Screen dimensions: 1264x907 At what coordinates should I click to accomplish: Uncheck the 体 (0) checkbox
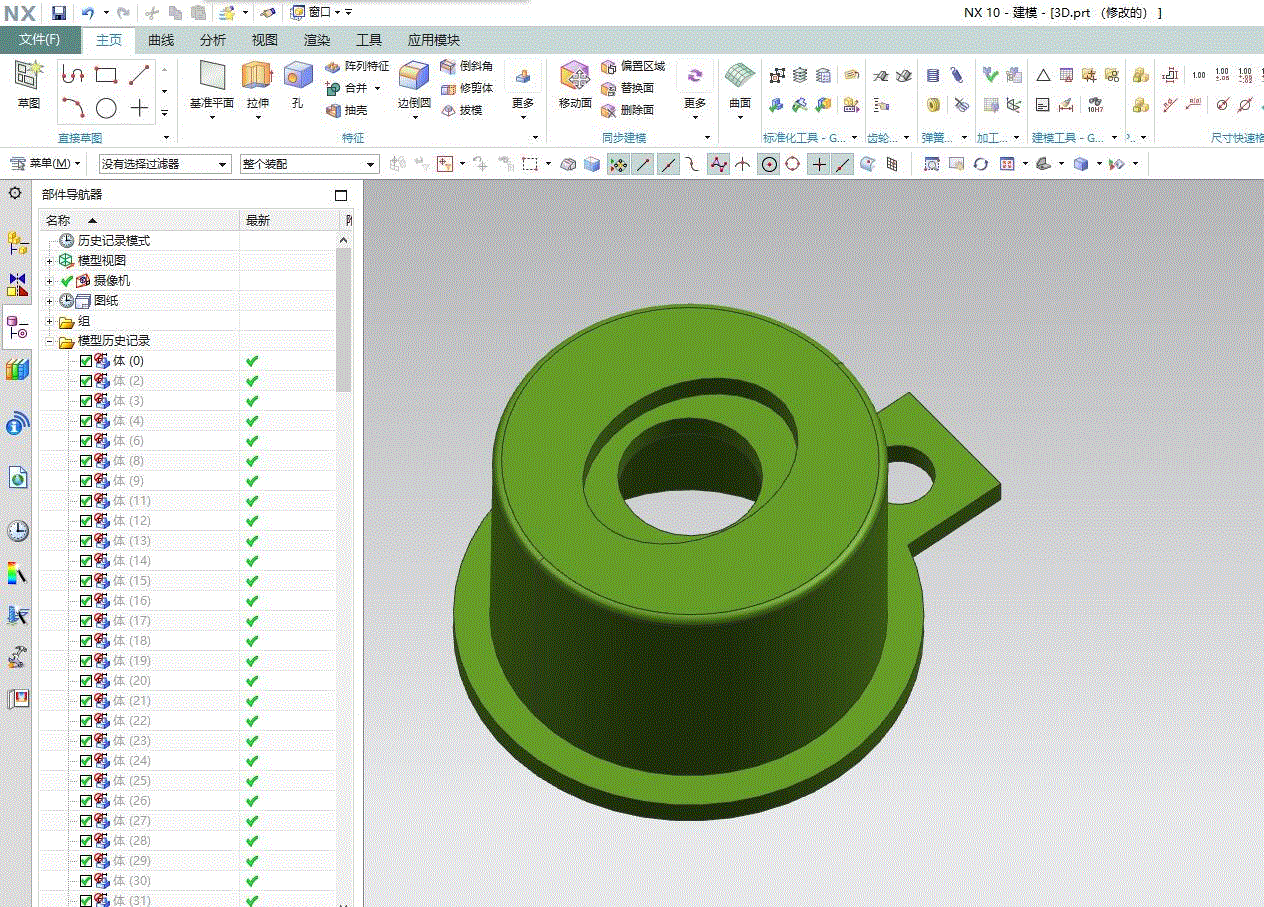pos(86,361)
